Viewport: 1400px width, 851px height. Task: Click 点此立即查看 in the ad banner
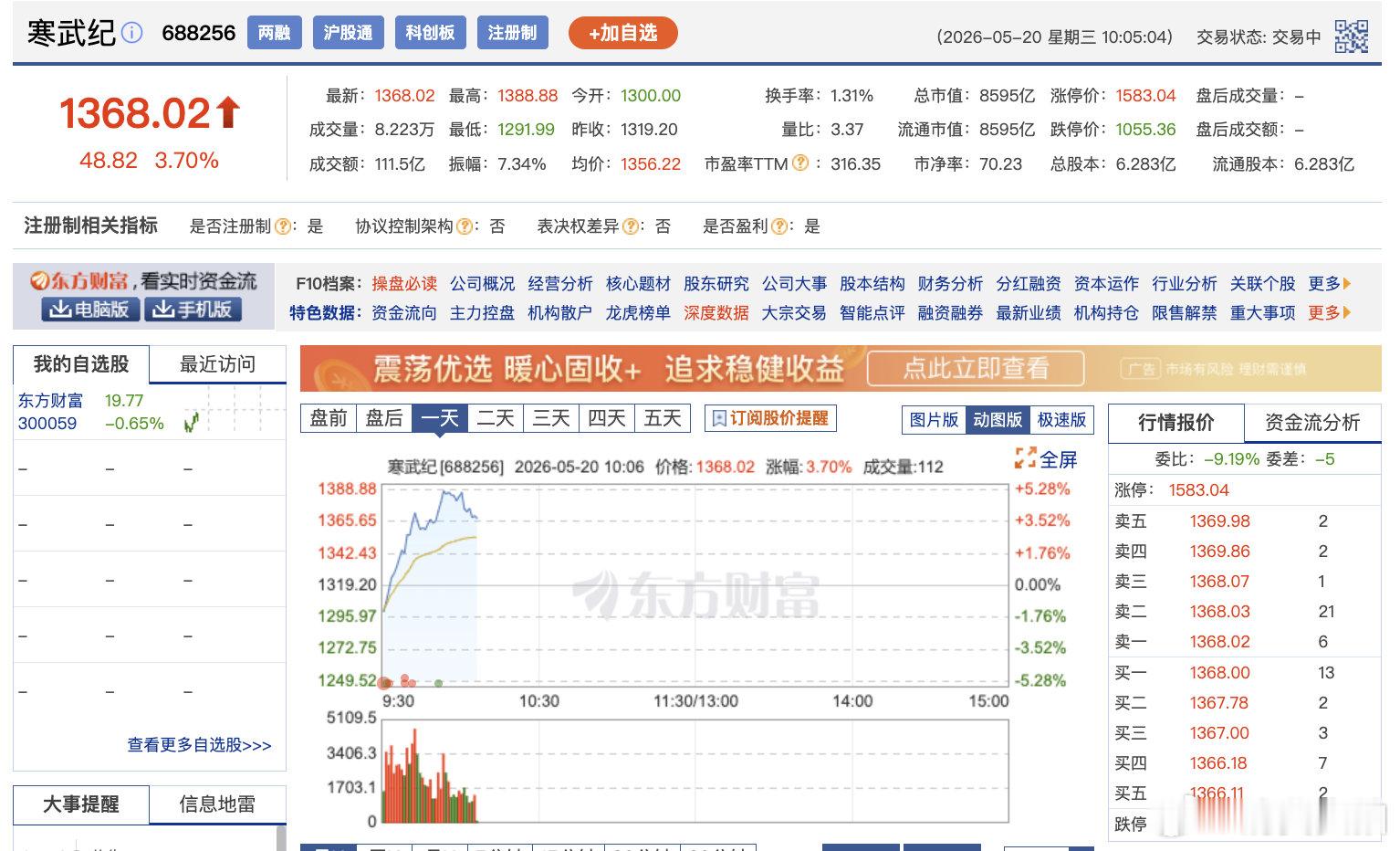pyautogui.click(x=976, y=368)
